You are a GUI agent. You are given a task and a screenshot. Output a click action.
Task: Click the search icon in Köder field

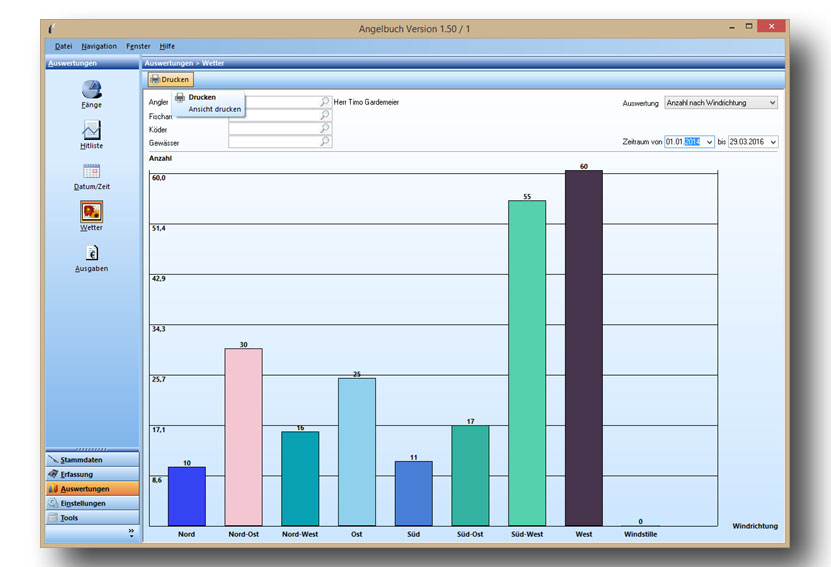click(325, 129)
